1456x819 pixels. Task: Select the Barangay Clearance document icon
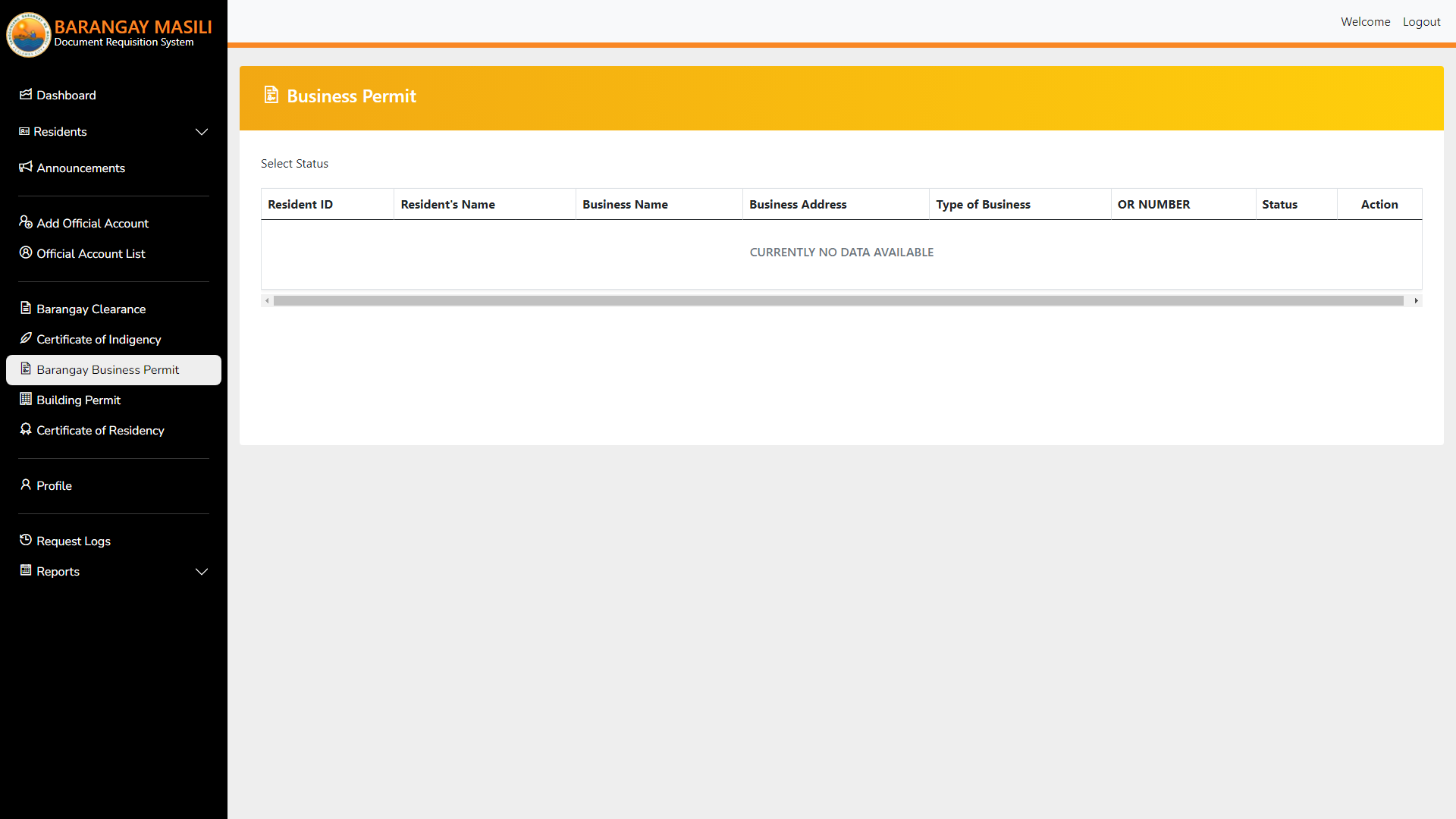(26, 309)
